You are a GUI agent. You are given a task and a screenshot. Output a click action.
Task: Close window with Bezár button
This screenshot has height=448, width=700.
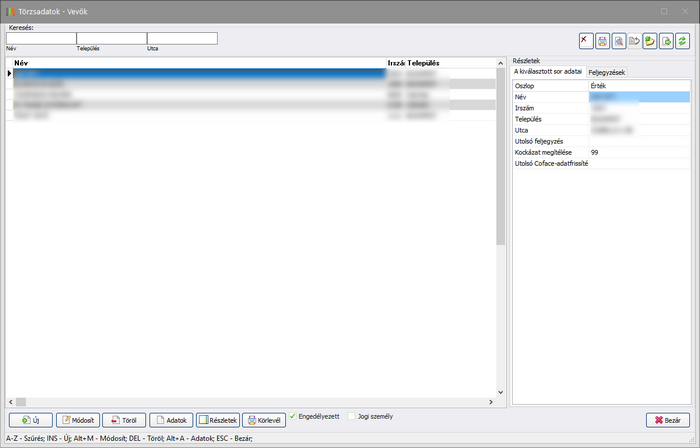(668, 420)
